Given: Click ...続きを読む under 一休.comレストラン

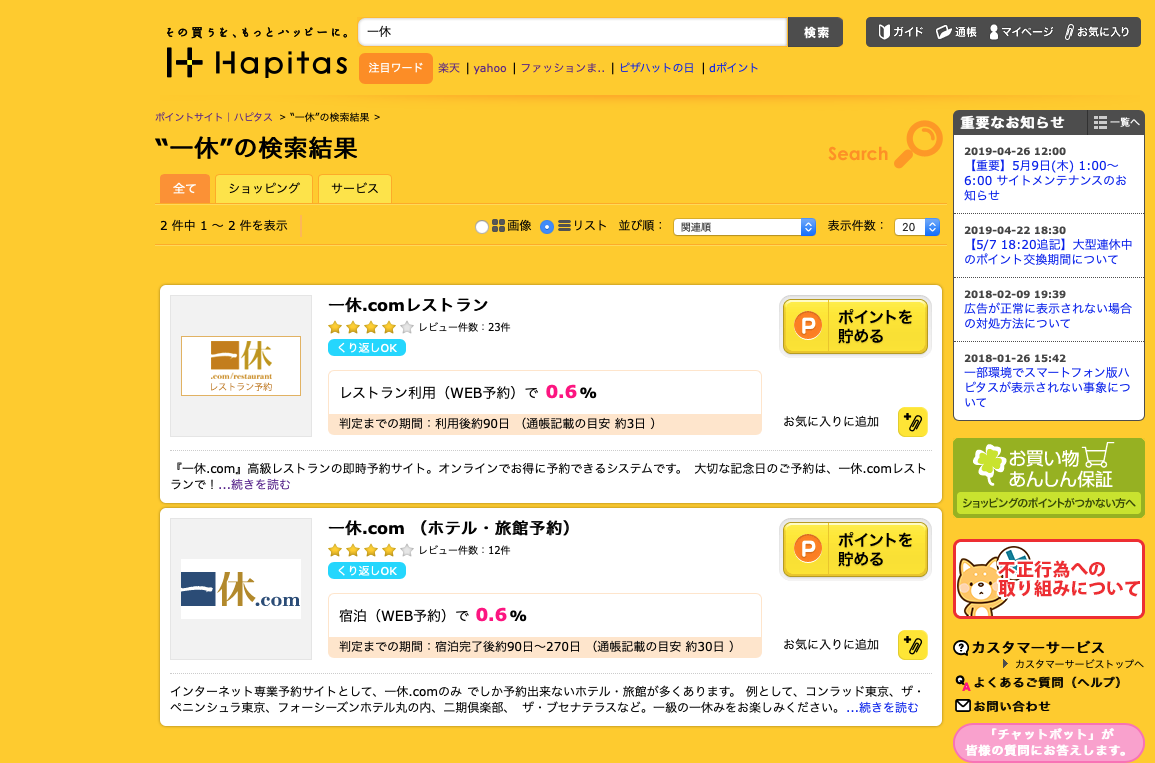Looking at the screenshot, I should point(255,485).
